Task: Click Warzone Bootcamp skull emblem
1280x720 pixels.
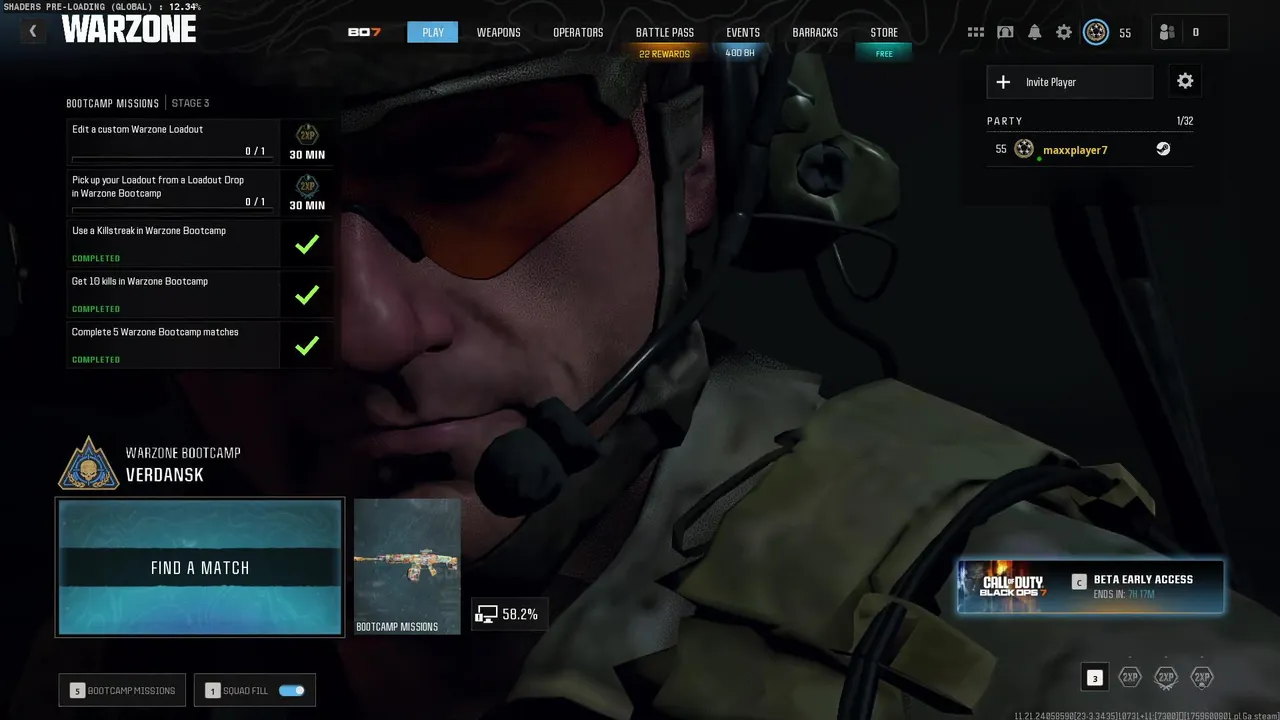Action: click(89, 463)
